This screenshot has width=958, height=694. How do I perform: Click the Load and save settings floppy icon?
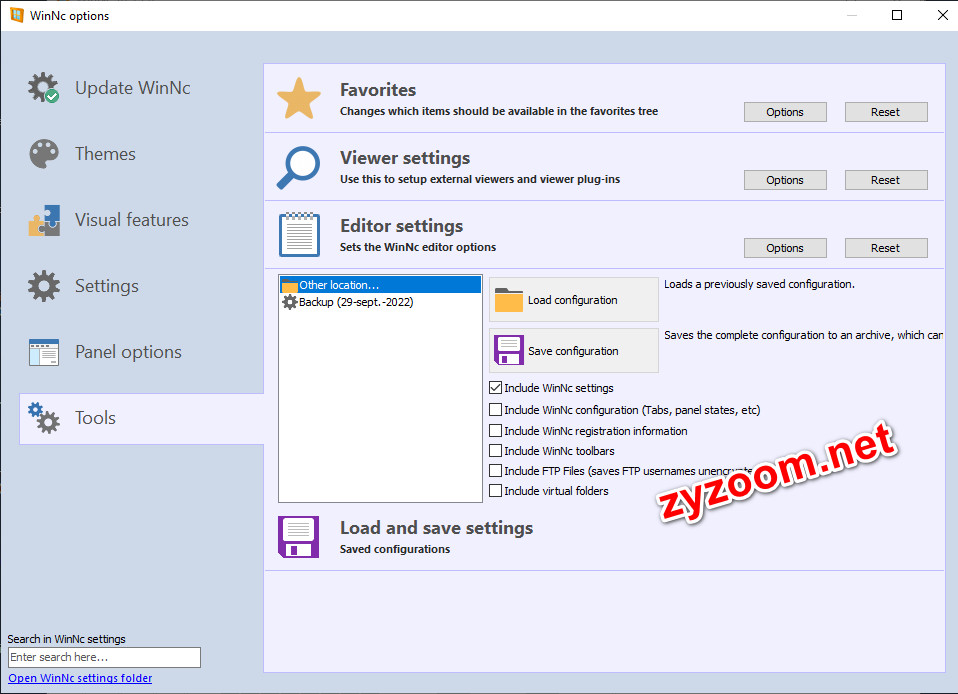tap(299, 537)
